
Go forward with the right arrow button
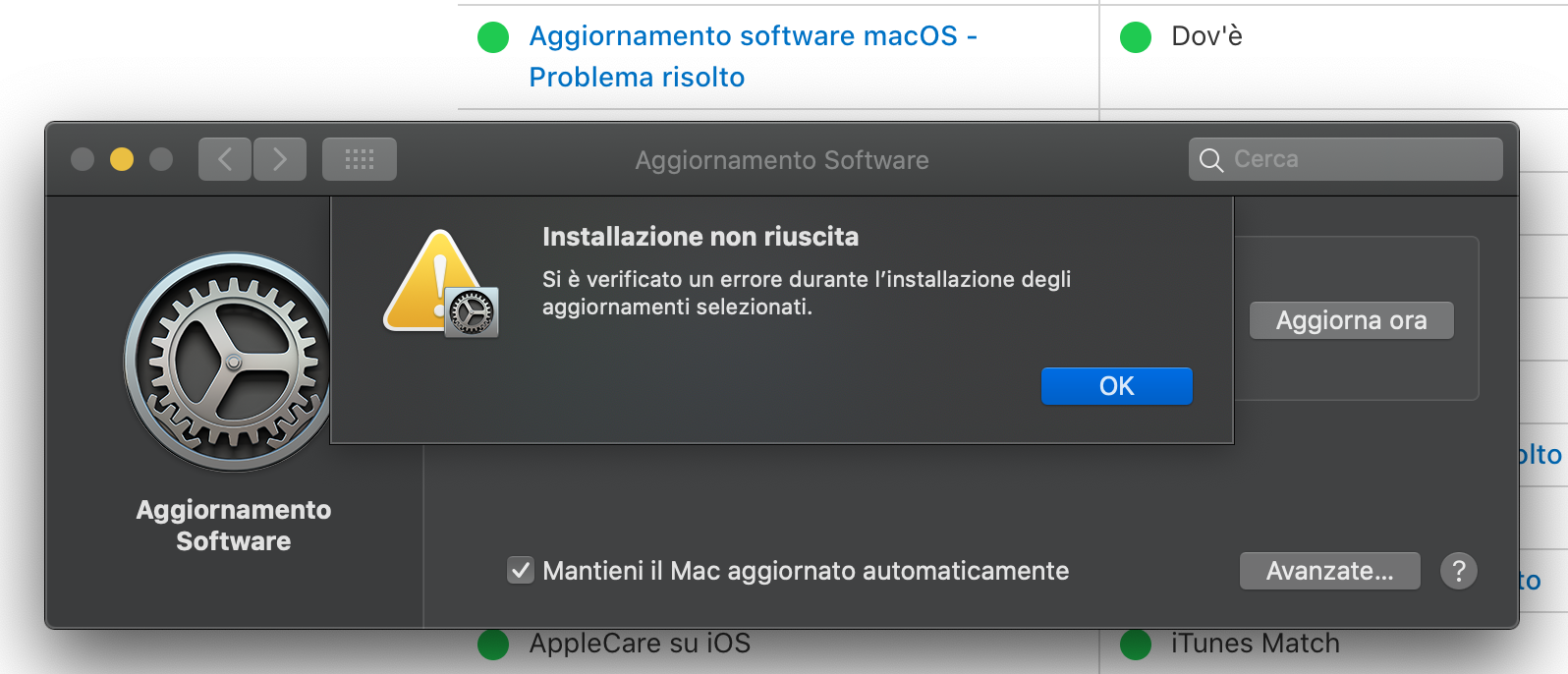[x=280, y=159]
